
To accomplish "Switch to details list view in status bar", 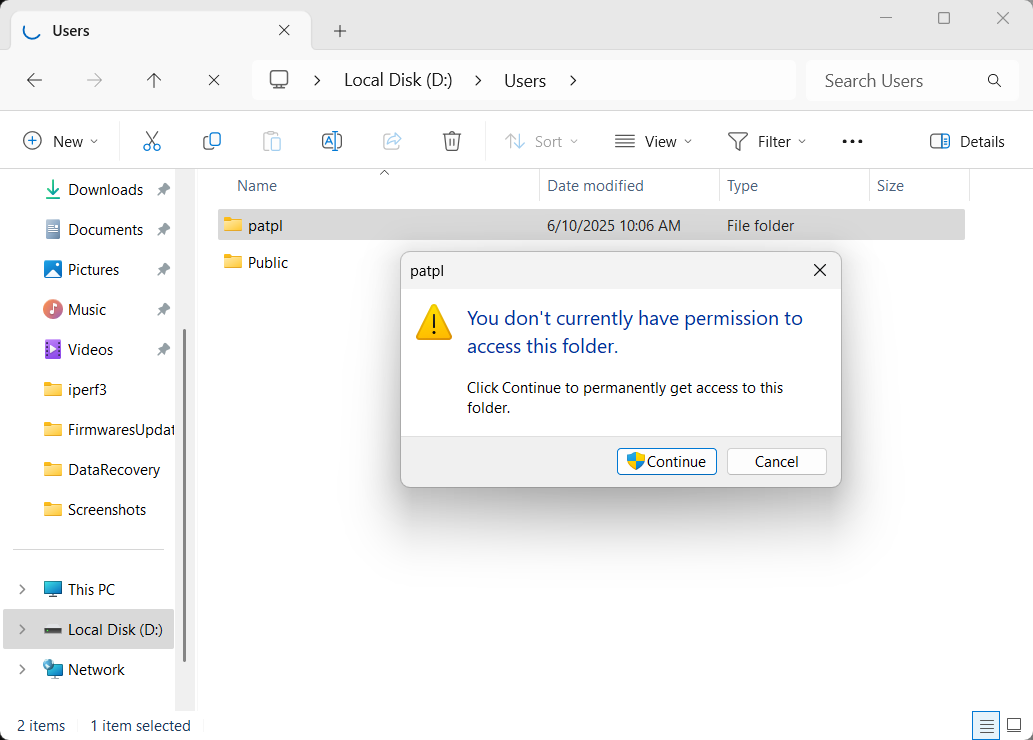I will point(986,725).
